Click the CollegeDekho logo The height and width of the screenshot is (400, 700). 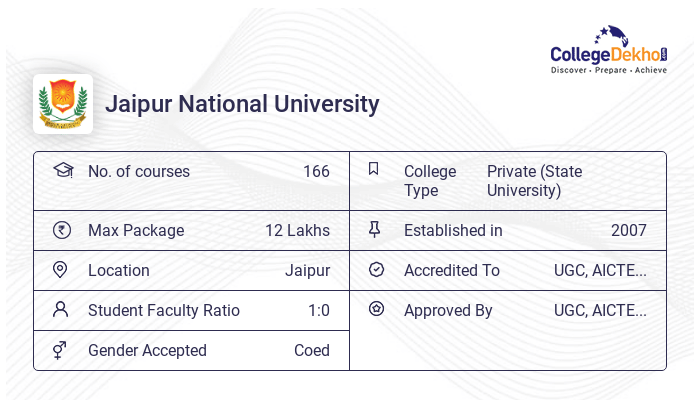(608, 51)
